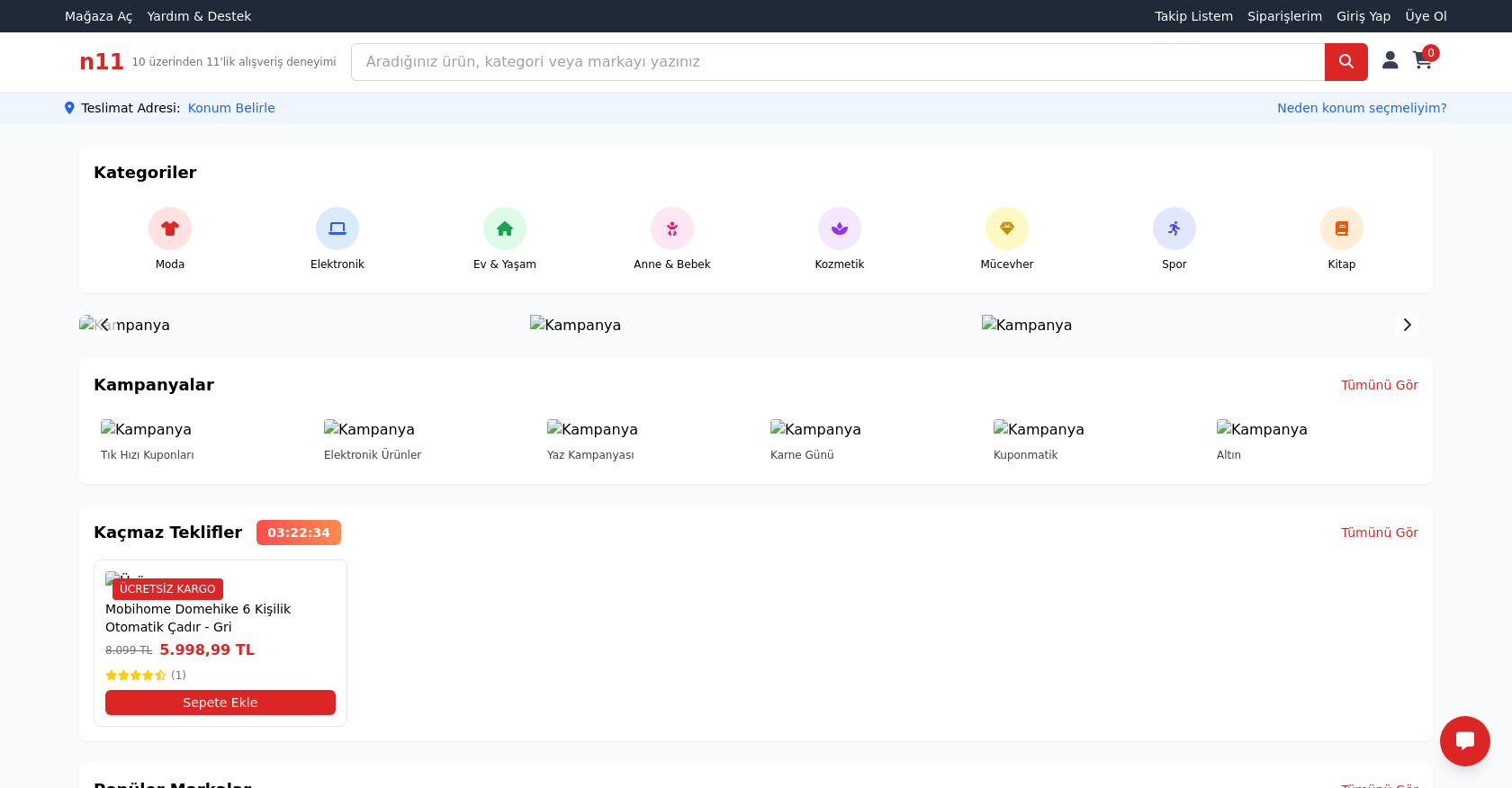Select the Elektronik laptop icon
Viewport: 1512px width, 788px height.
click(x=337, y=228)
